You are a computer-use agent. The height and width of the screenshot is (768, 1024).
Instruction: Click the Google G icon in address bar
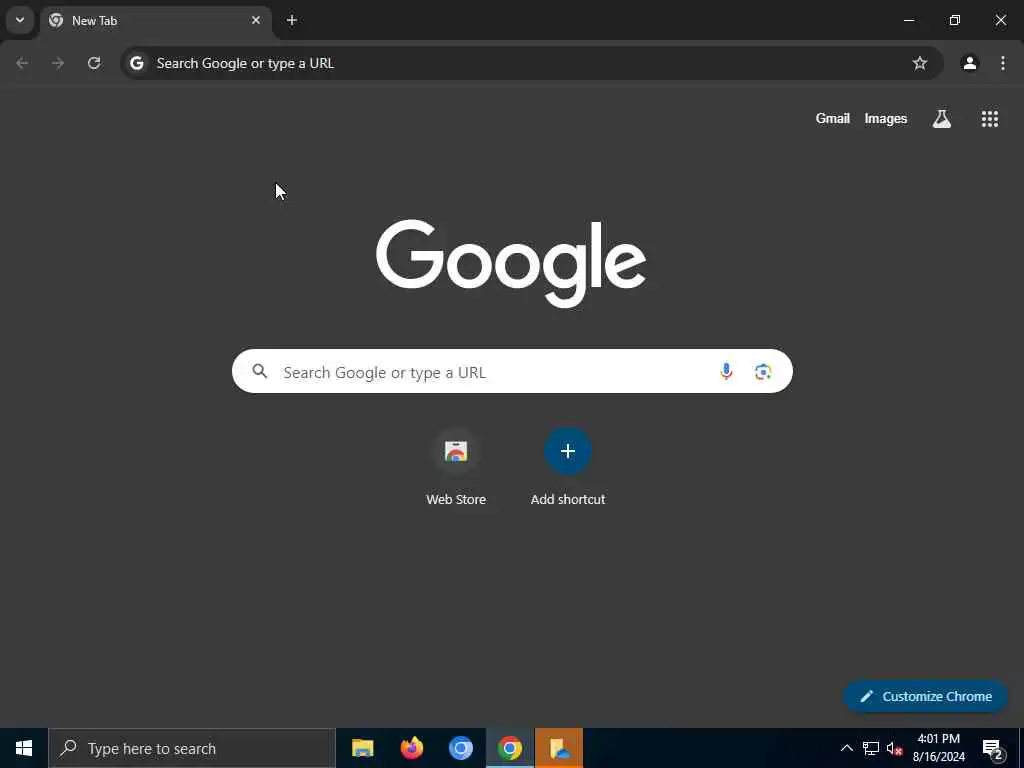point(136,63)
